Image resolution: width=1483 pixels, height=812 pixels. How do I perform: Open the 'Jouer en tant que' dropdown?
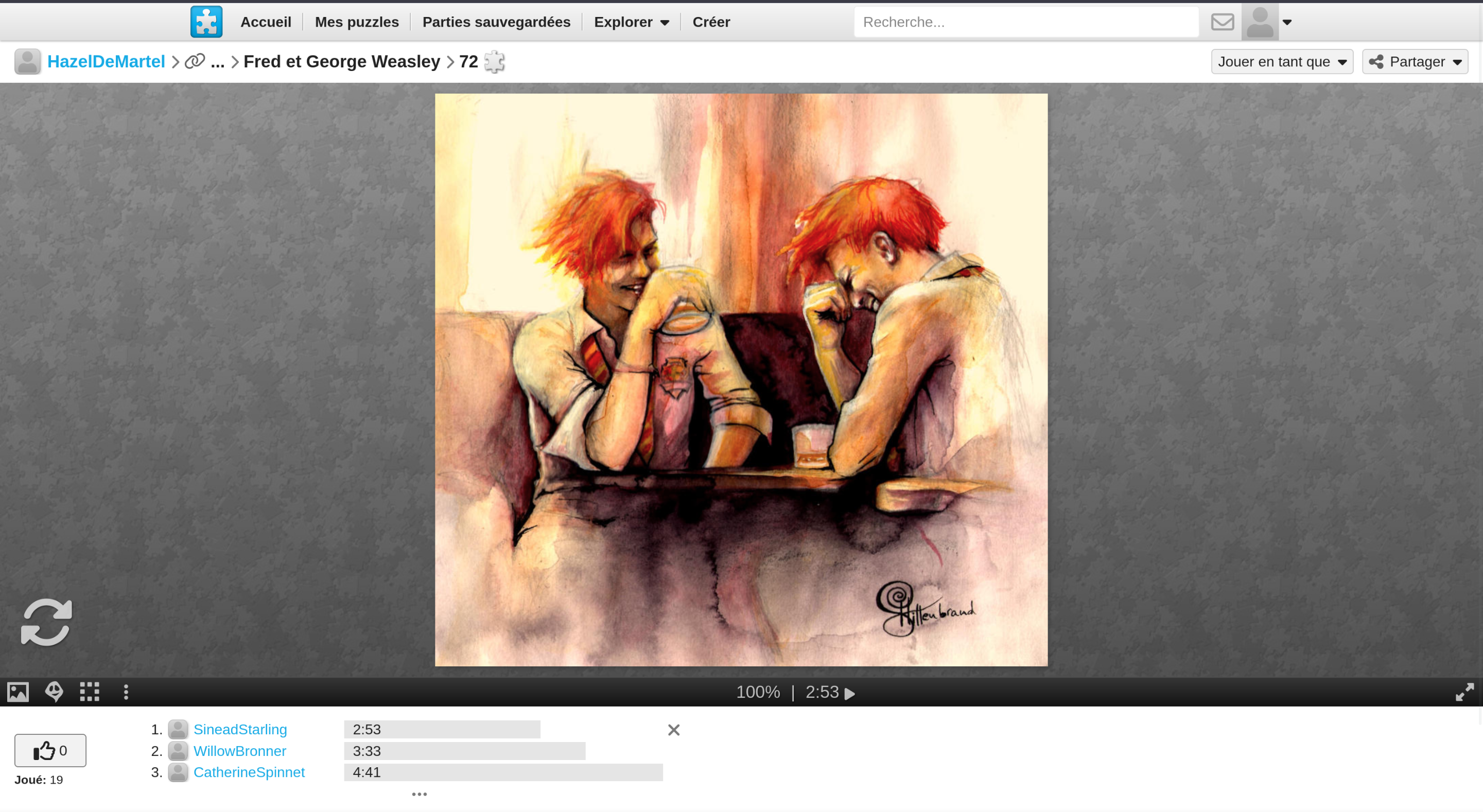(1282, 62)
